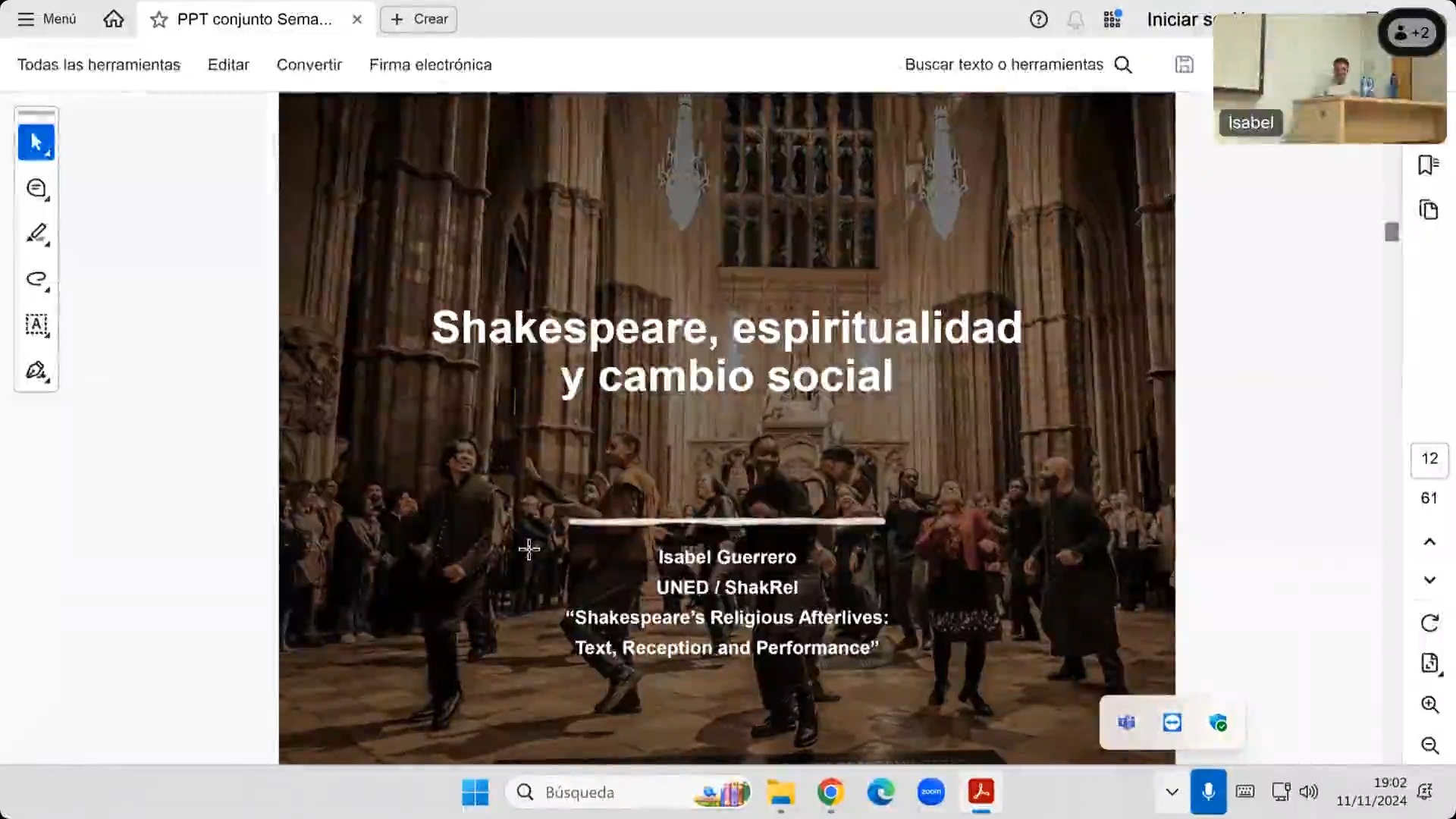Open the Windows Start button
Image resolution: width=1456 pixels, height=819 pixels.
point(475,792)
